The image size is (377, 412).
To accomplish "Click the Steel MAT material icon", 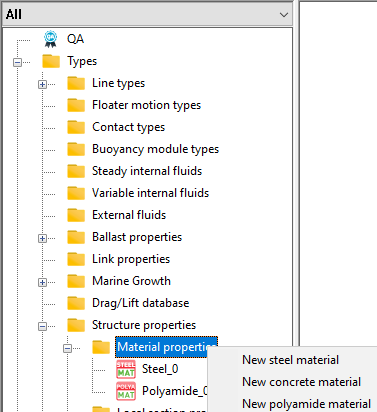I will [126, 369].
